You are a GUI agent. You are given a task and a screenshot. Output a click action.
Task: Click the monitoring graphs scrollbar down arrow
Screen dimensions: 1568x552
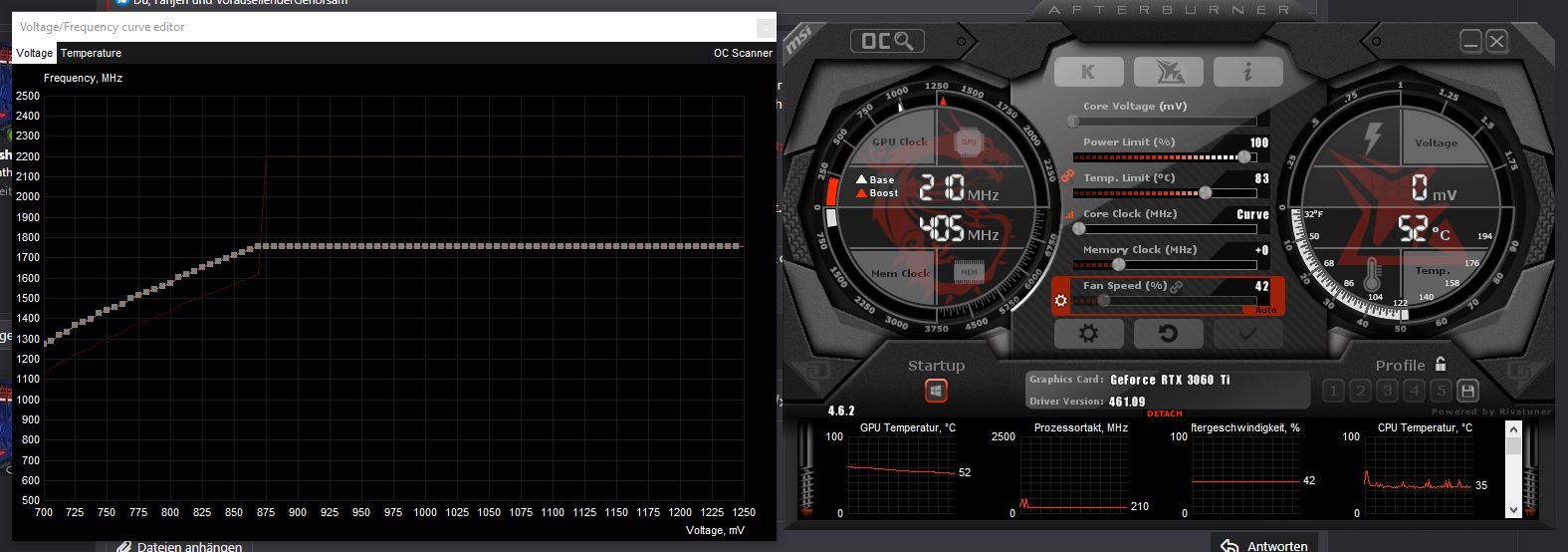click(x=1513, y=509)
